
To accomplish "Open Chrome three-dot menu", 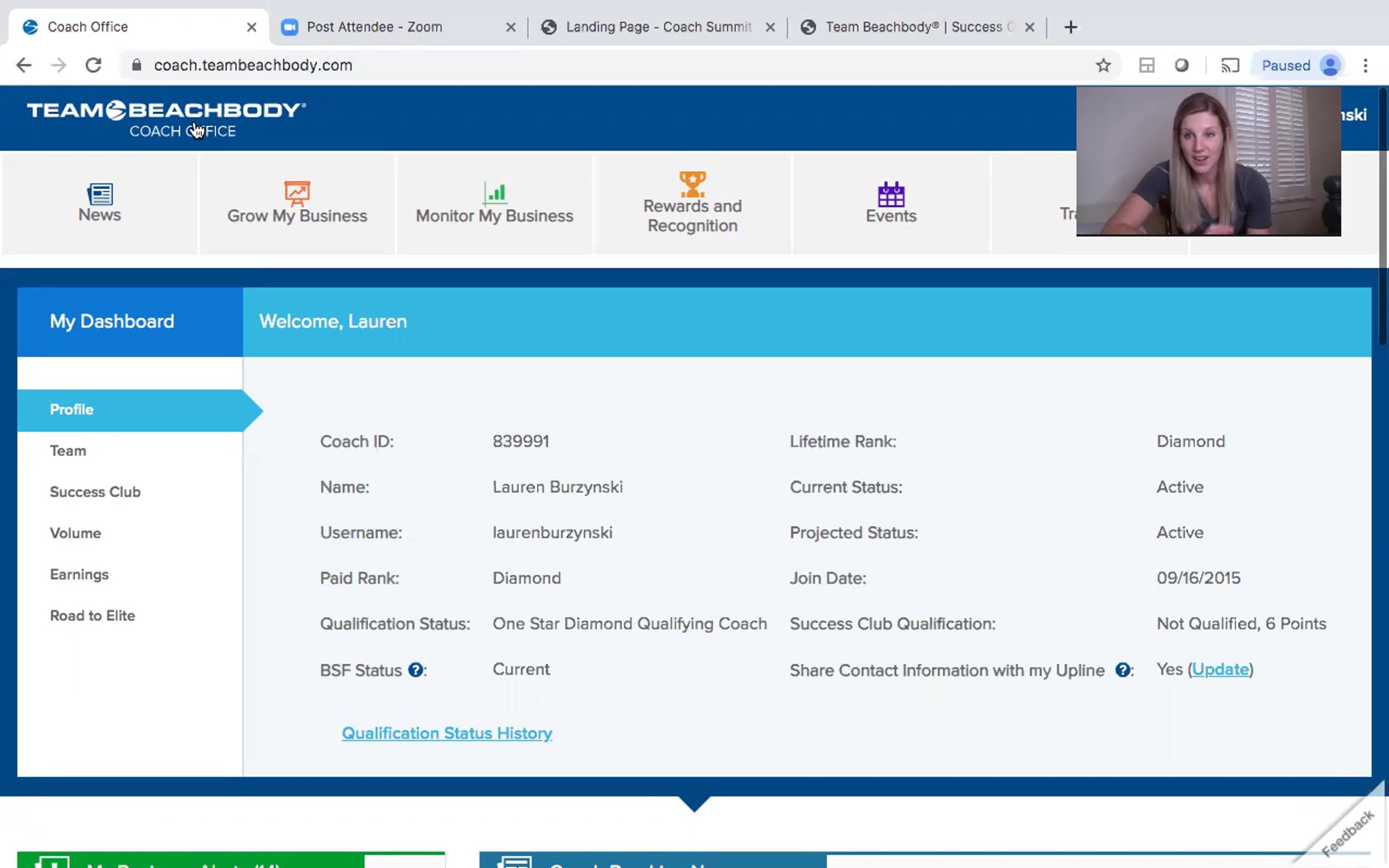I will (1365, 65).
